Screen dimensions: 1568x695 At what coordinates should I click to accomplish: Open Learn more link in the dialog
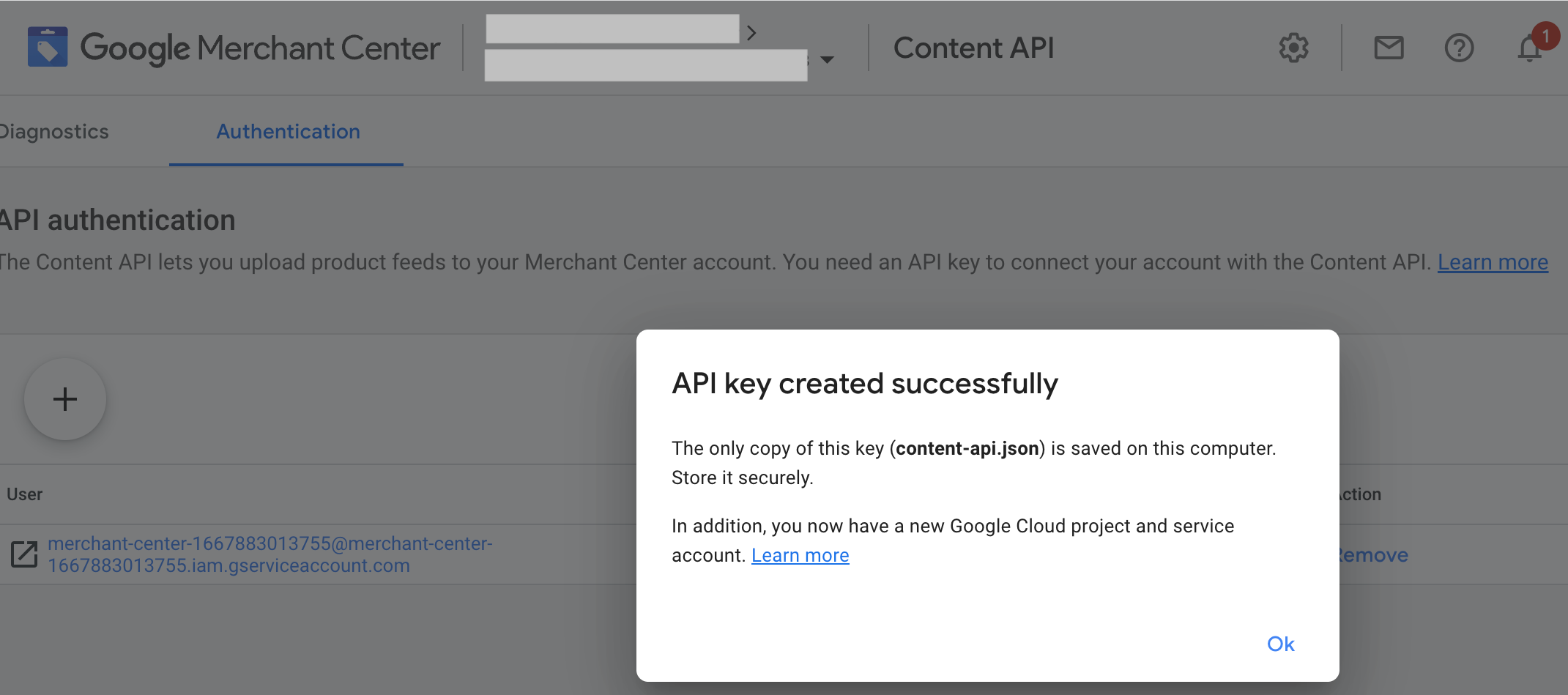point(800,556)
